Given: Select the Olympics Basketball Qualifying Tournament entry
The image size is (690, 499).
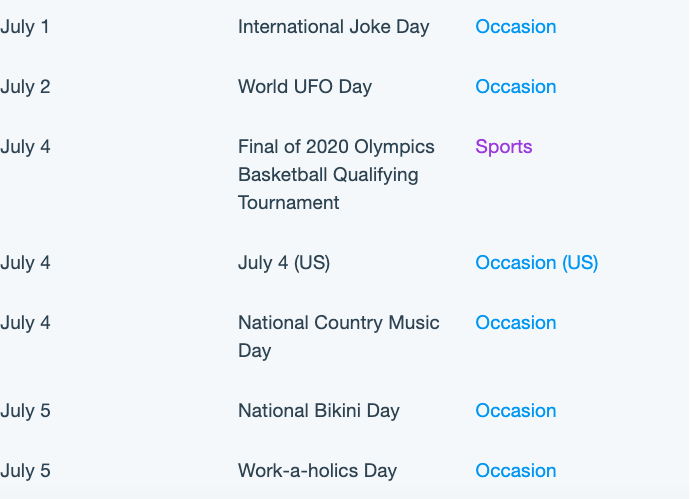Looking at the screenshot, I should (336, 175).
